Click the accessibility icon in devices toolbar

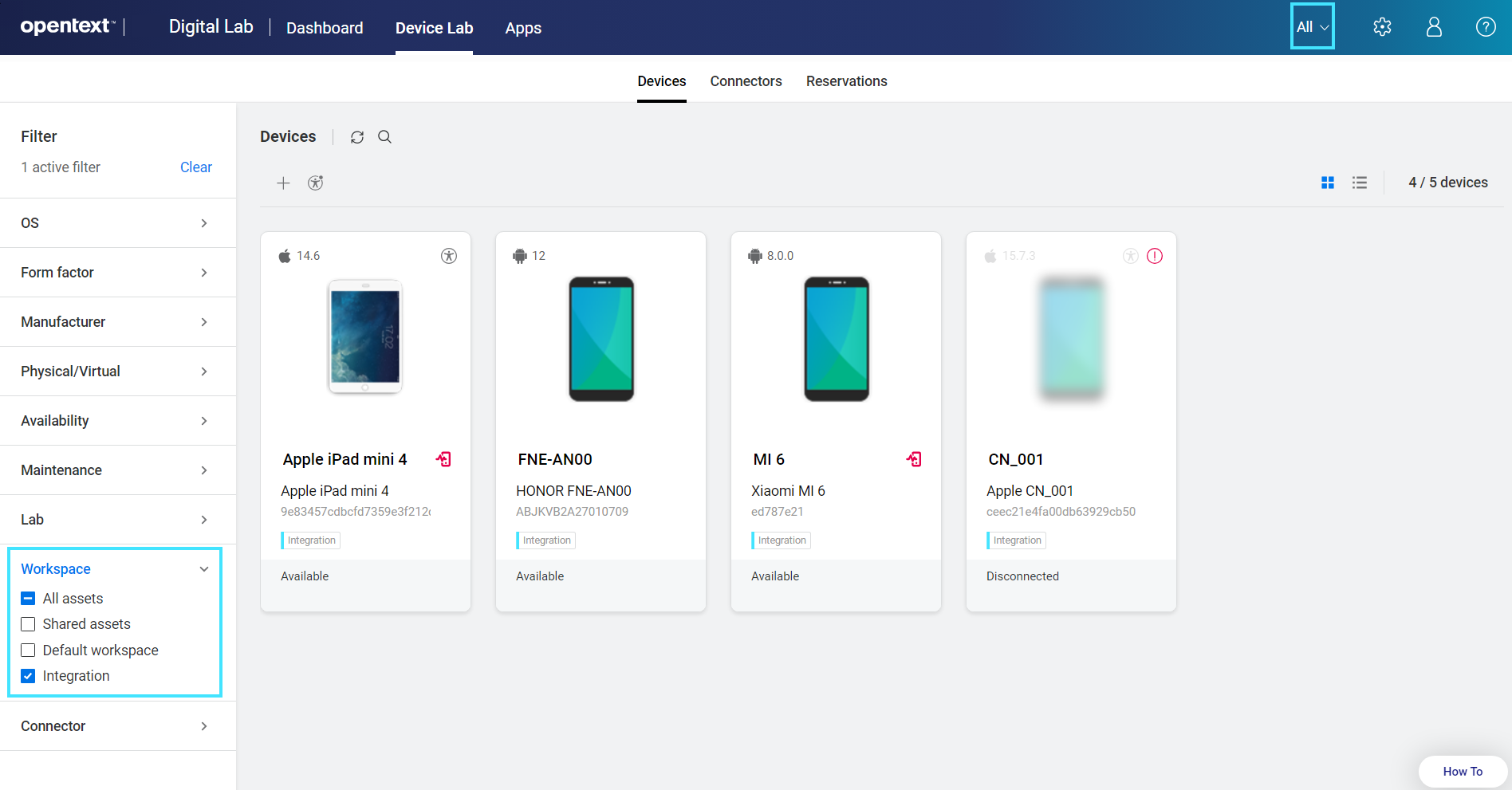coord(316,183)
